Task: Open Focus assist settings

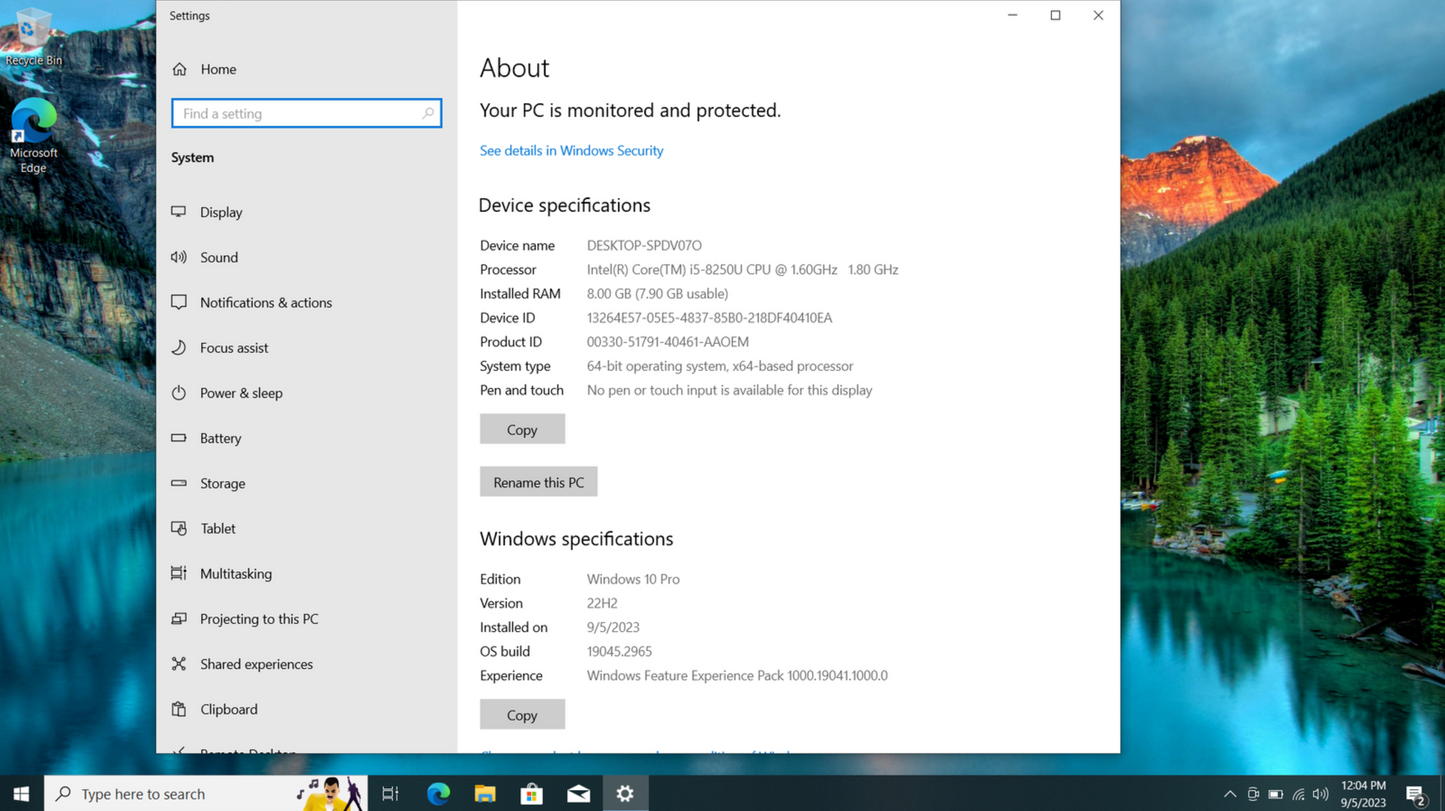Action: (234, 348)
